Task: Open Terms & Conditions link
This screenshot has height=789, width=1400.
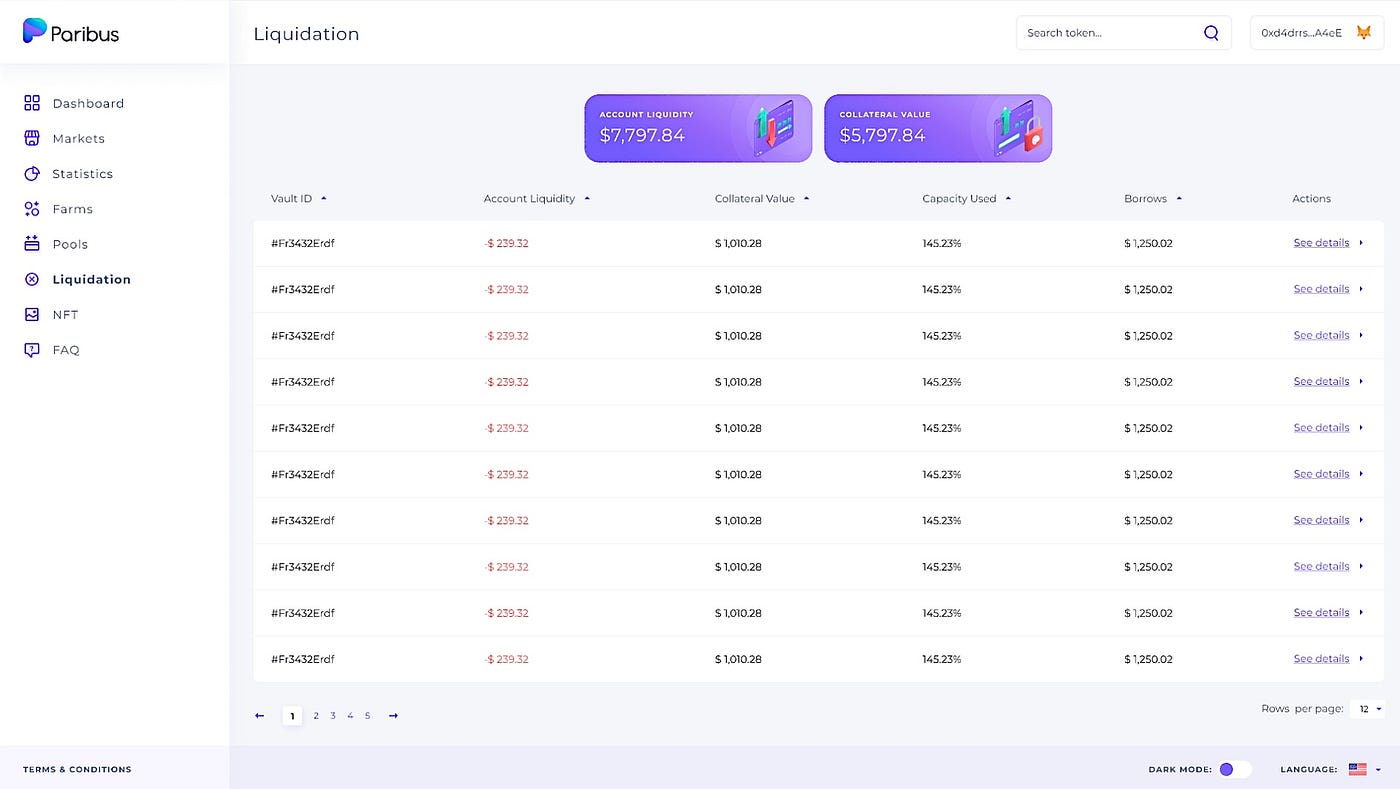Action: pos(77,769)
